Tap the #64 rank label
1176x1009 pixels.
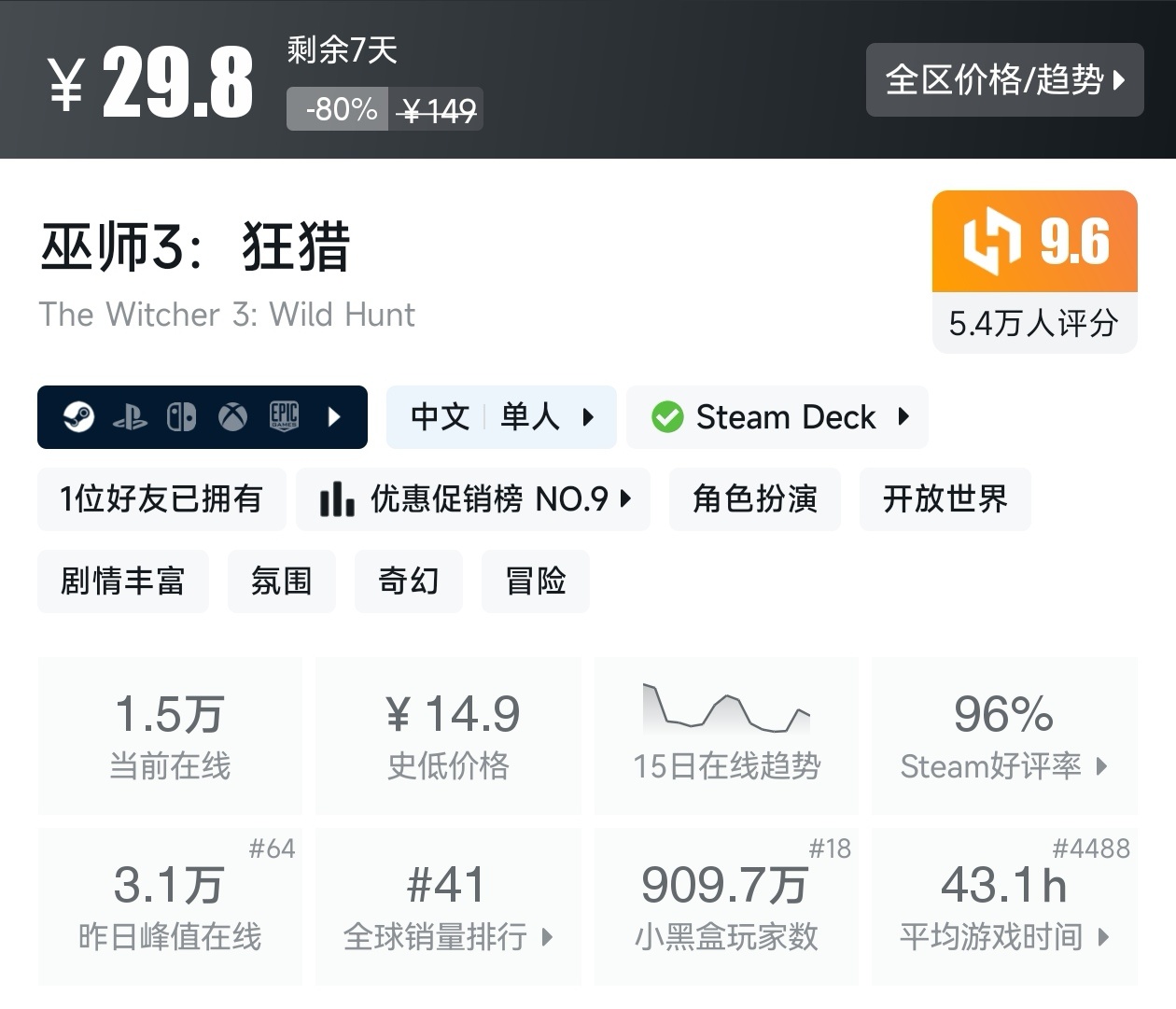[x=272, y=848]
